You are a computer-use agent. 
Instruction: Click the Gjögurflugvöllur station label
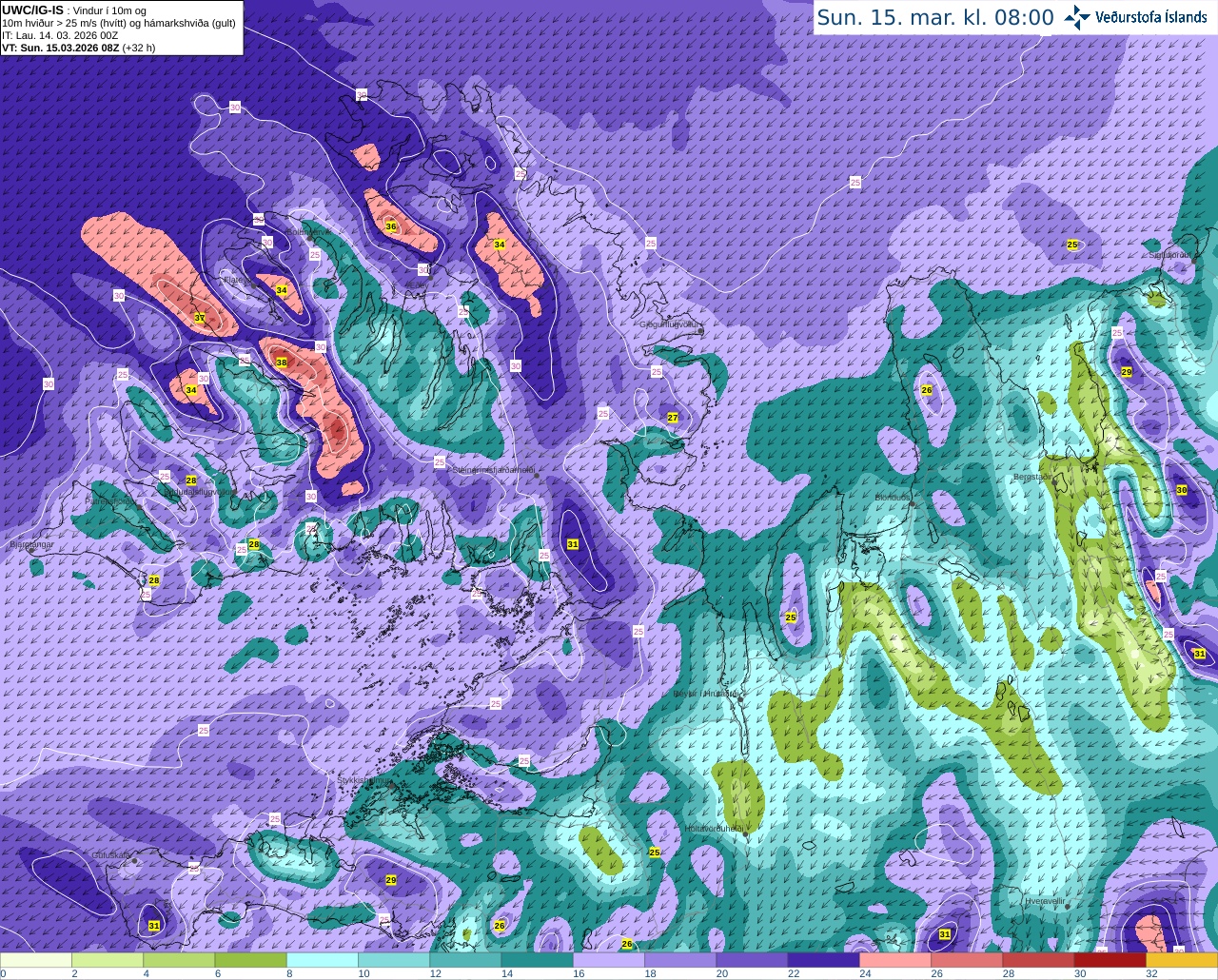[671, 323]
